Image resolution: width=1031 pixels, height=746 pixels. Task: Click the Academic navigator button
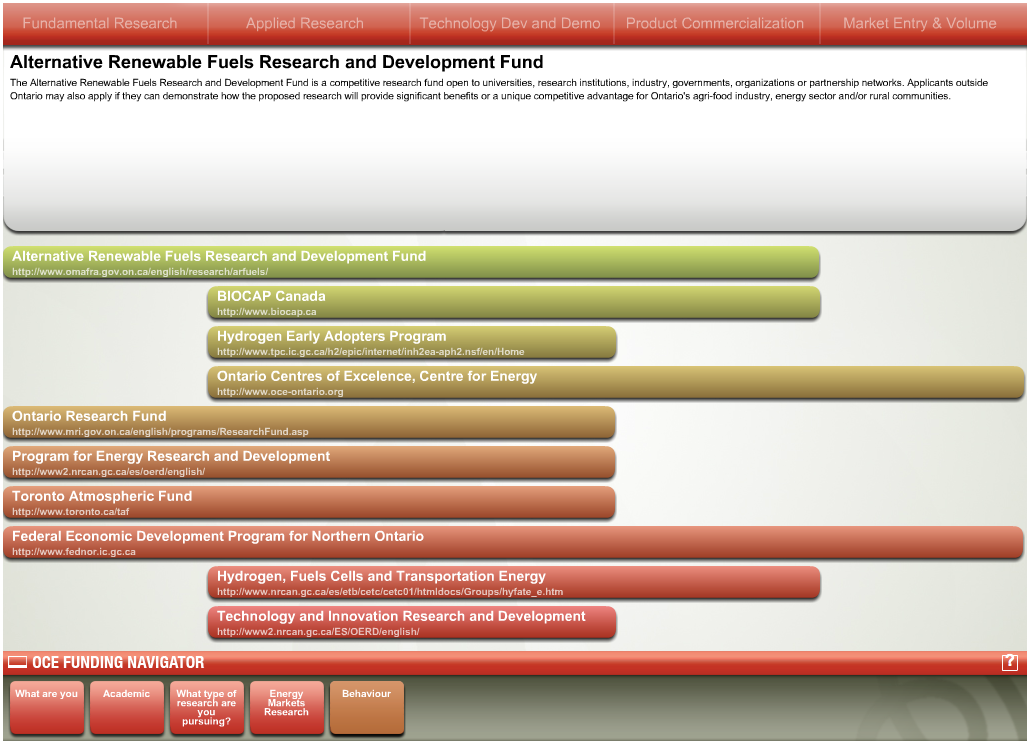tap(127, 707)
